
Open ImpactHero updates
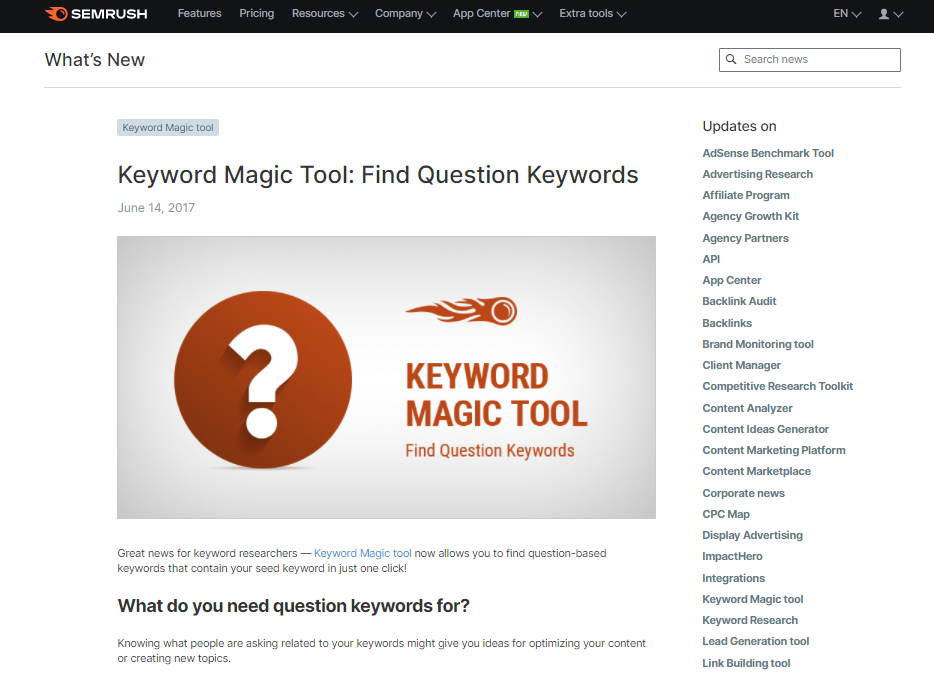732,556
